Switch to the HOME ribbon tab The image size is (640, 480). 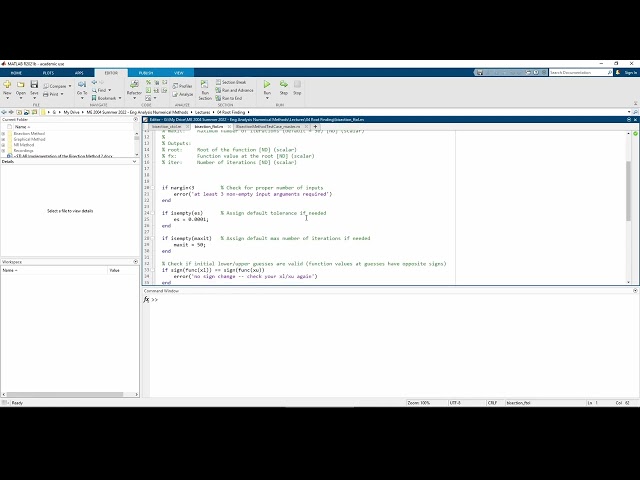16,73
